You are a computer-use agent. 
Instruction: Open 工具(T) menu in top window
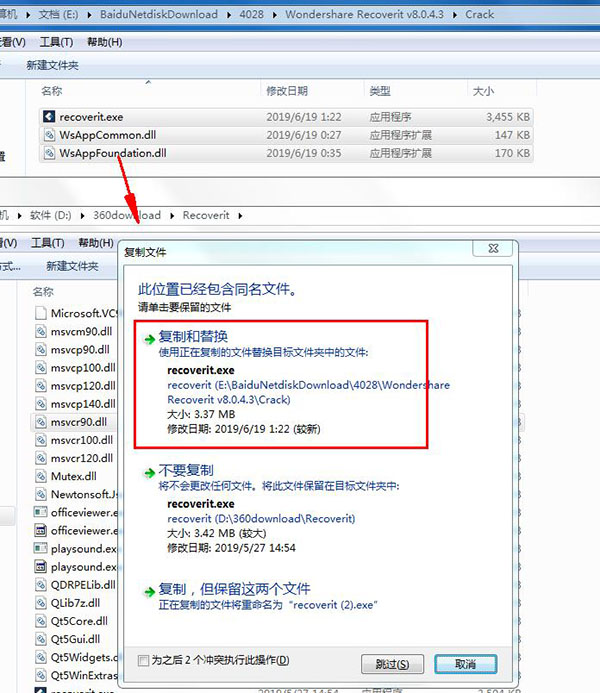pyautogui.click(x=57, y=42)
